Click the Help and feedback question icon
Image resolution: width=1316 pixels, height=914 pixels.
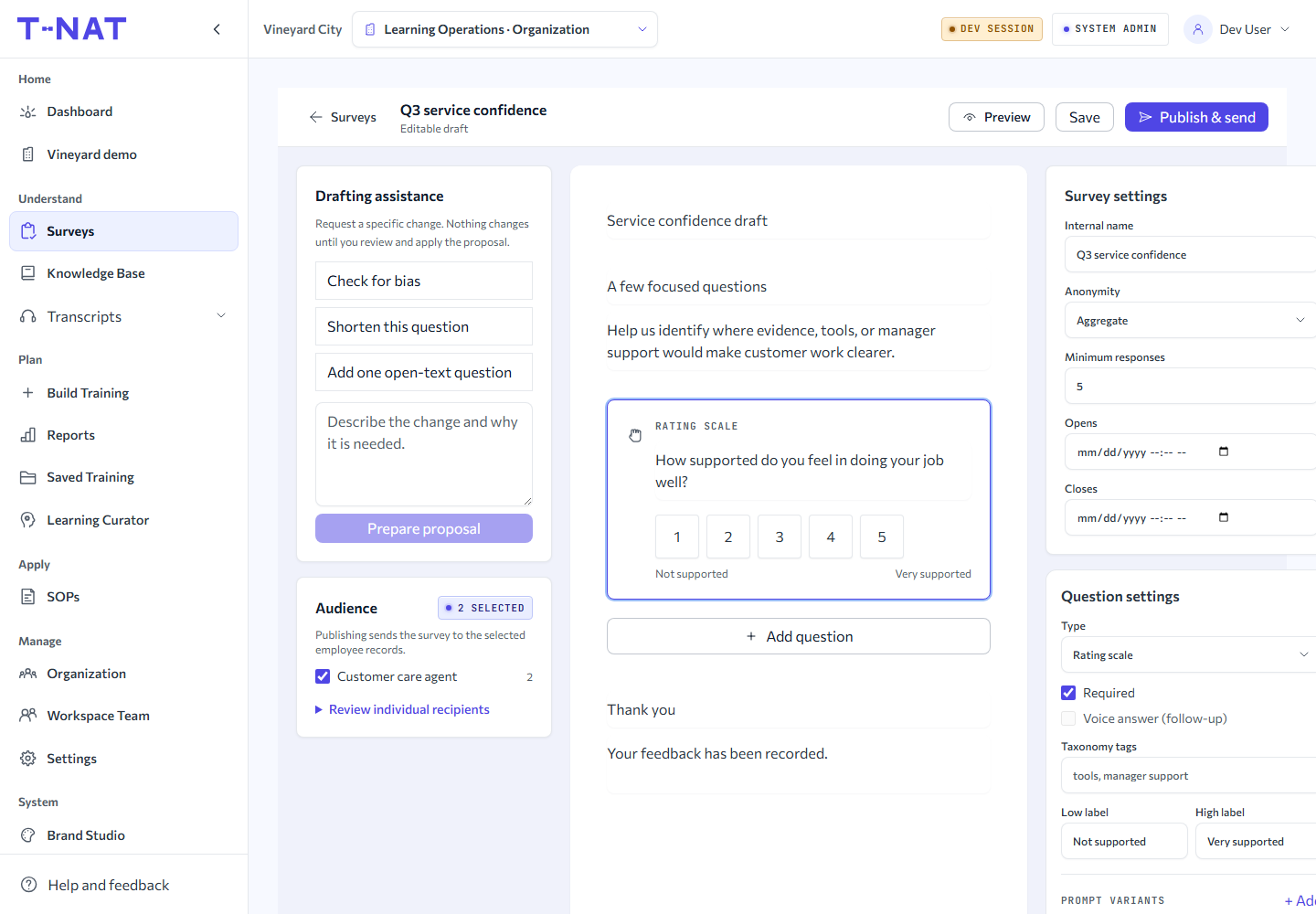pyautogui.click(x=29, y=885)
